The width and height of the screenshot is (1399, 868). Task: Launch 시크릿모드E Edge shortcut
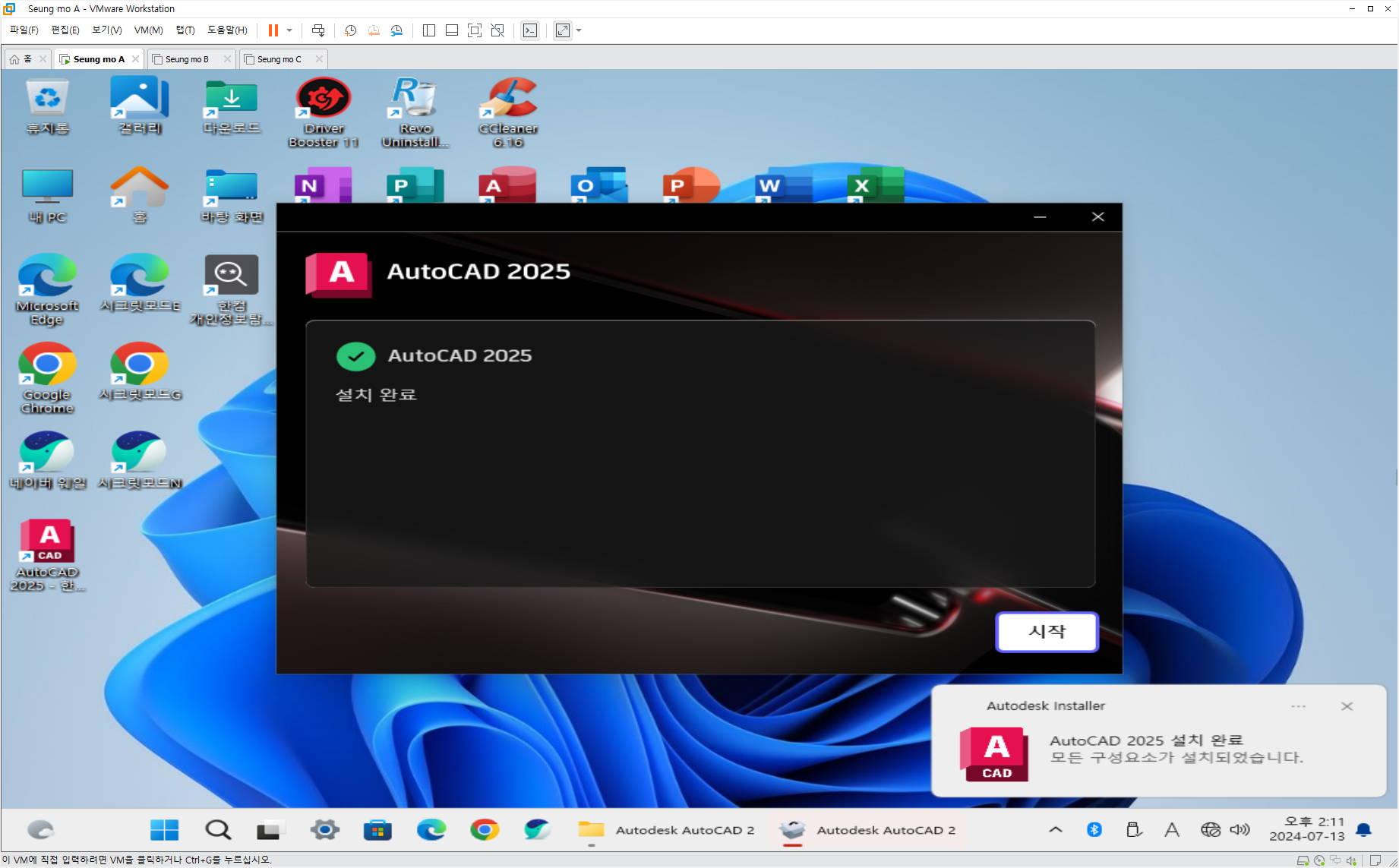140,283
